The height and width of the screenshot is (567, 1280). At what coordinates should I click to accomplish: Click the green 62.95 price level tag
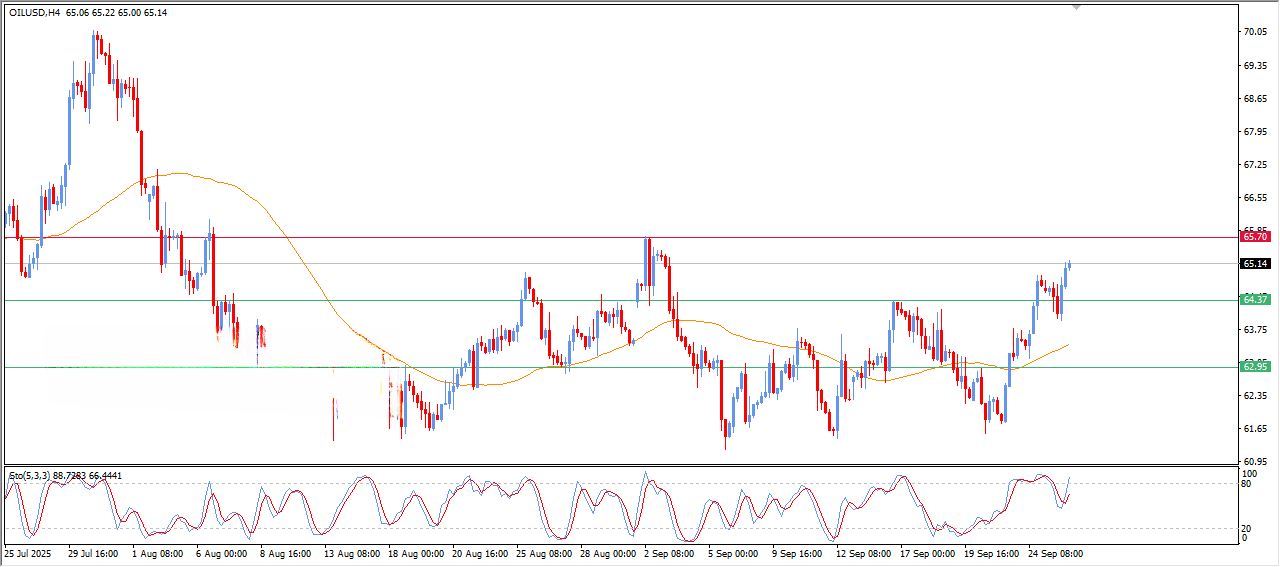pos(1254,367)
